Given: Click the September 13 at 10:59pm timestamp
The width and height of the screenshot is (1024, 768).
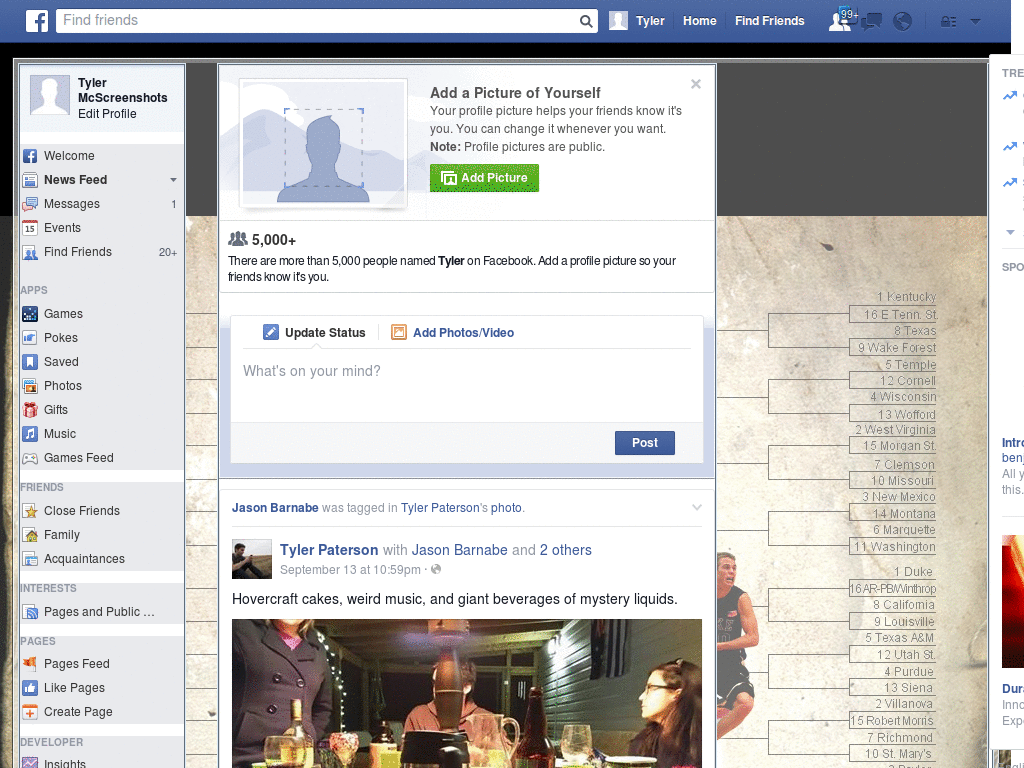Looking at the screenshot, I should (350, 569).
